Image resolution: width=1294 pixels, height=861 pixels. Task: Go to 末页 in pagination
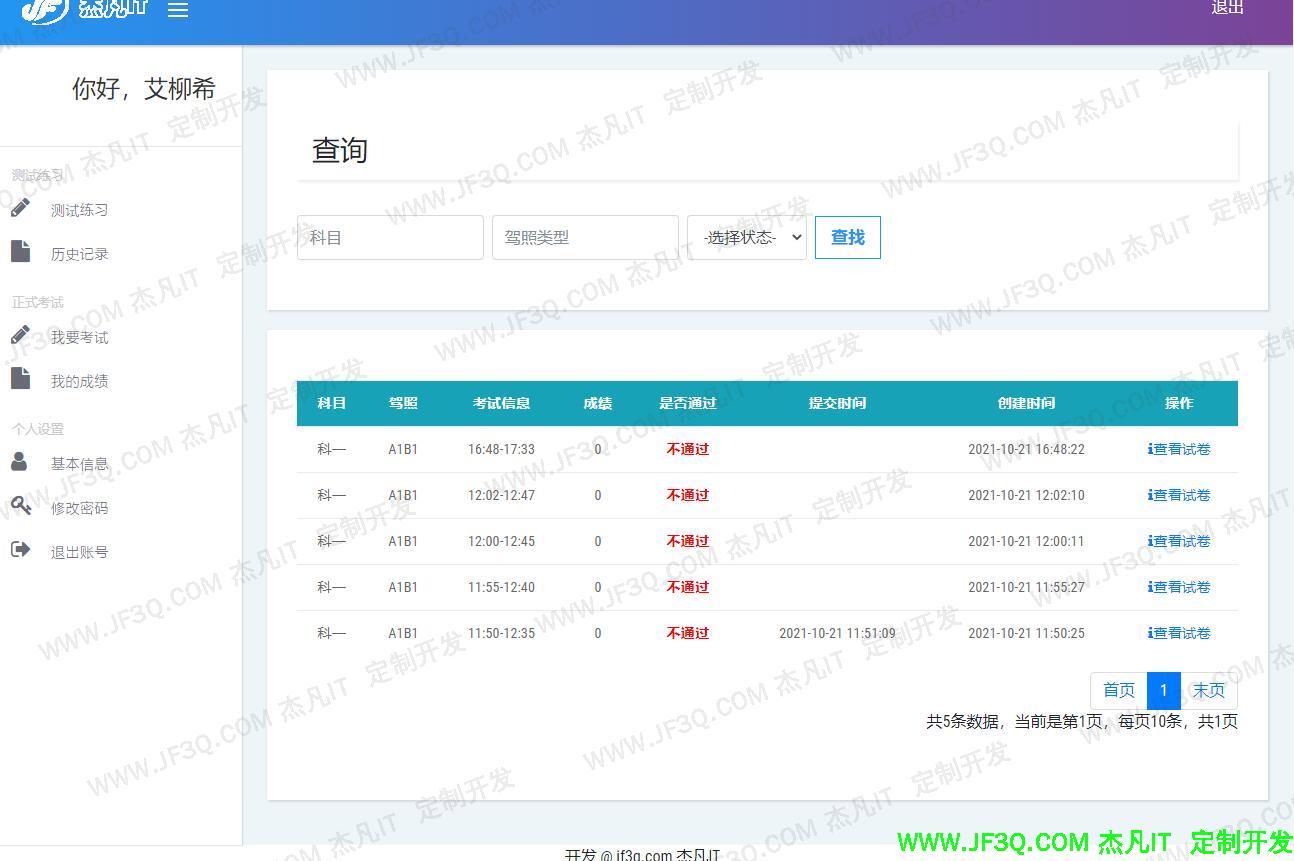(1208, 690)
